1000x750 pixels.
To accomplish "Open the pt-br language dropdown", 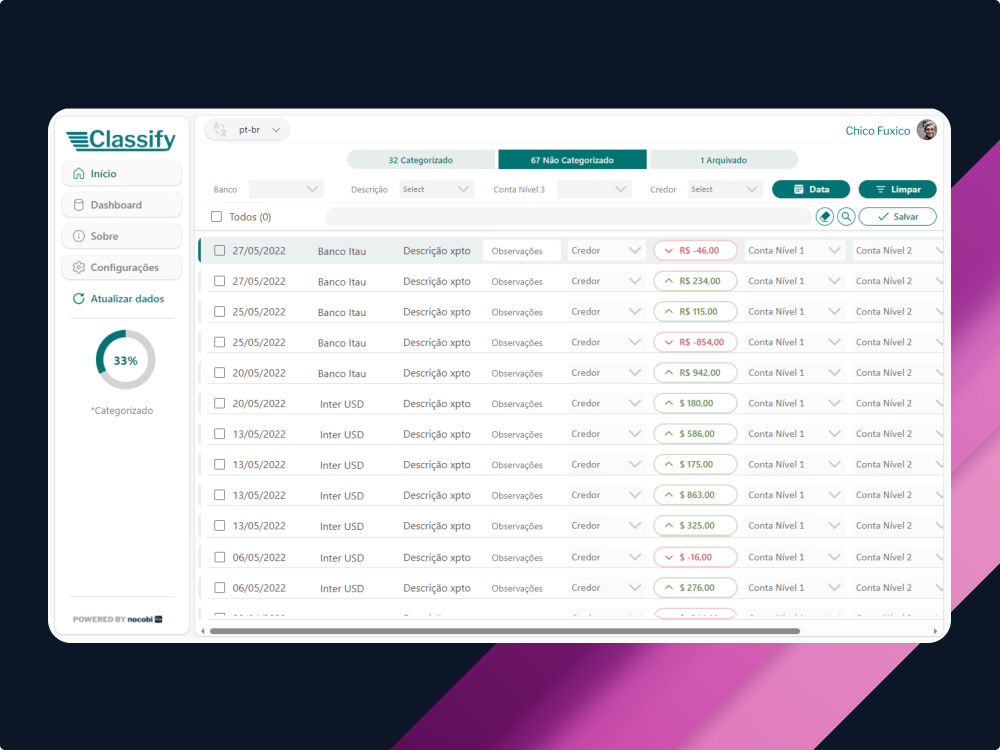I will [x=247, y=129].
